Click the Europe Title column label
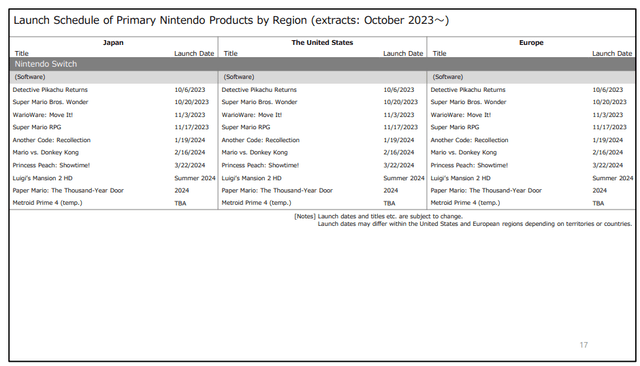 click(439, 53)
